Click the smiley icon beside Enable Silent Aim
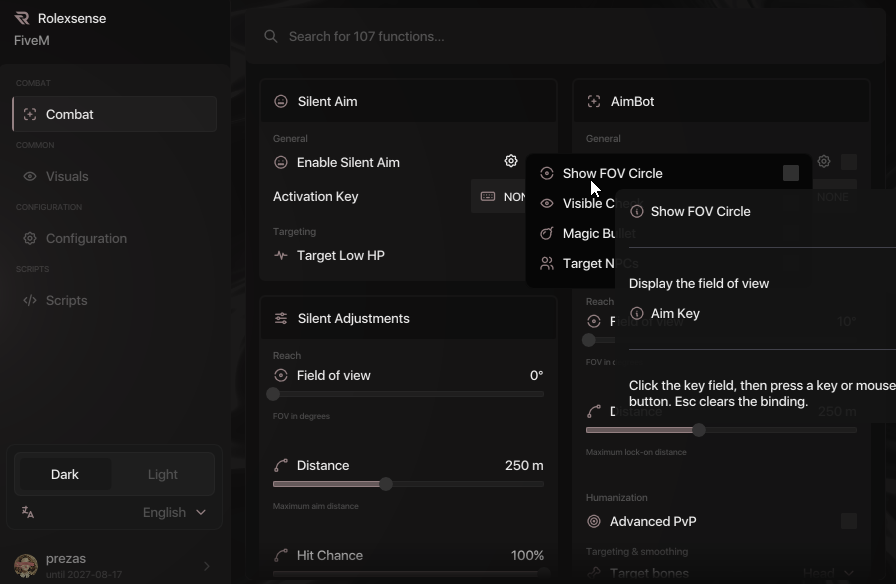The width and height of the screenshot is (896, 584). [281, 162]
